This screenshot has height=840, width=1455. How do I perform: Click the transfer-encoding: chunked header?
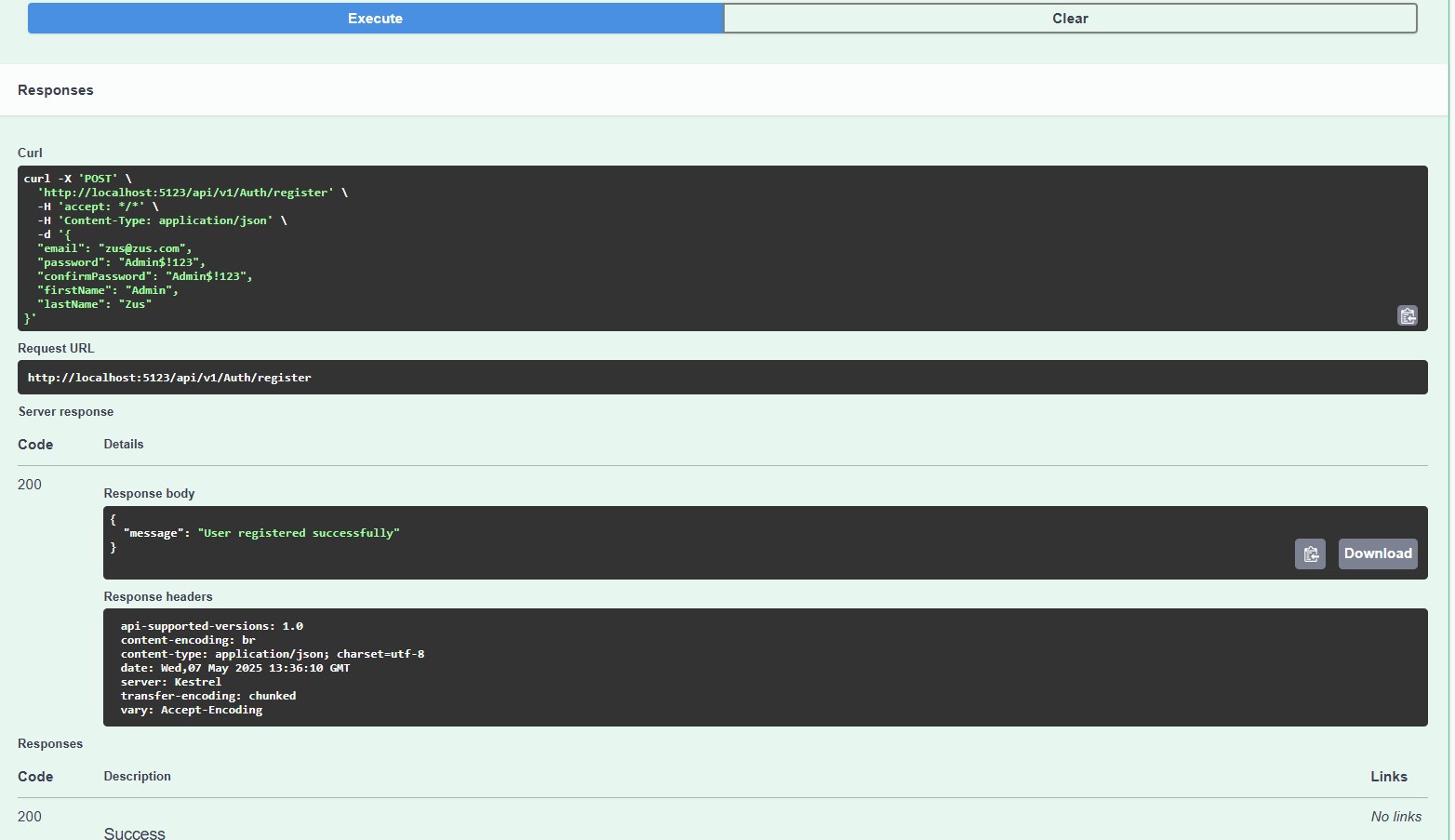coord(208,696)
